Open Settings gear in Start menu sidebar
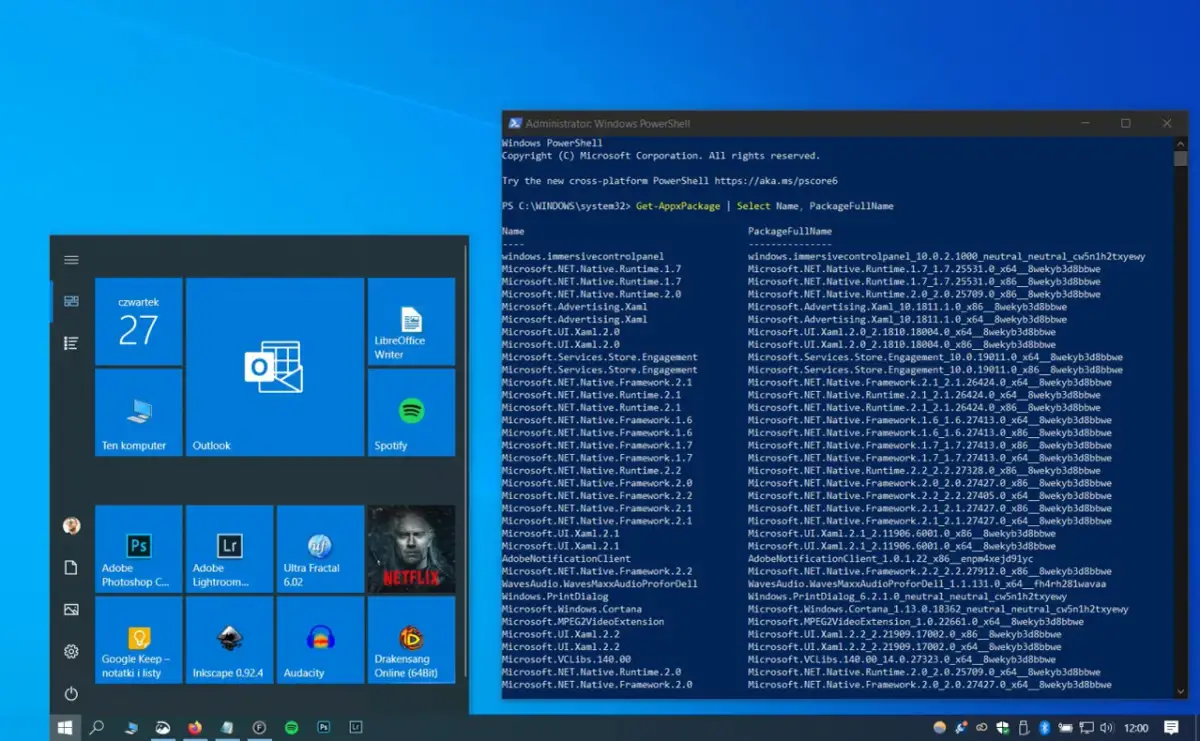Viewport: 1200px width, 741px height. 70,651
